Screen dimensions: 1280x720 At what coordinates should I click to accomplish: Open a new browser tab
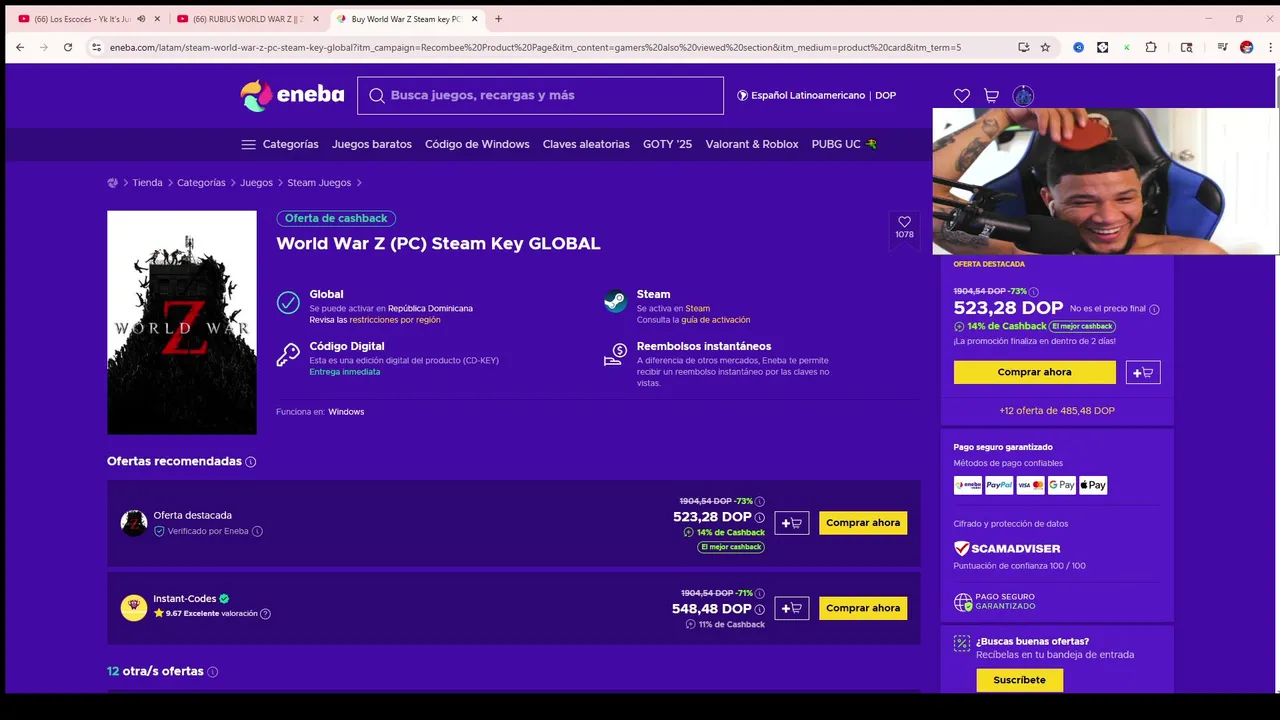[x=498, y=19]
